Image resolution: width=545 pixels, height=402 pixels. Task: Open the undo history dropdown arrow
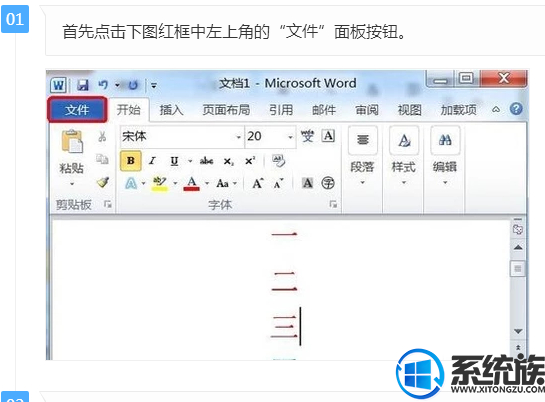pyautogui.click(x=117, y=85)
